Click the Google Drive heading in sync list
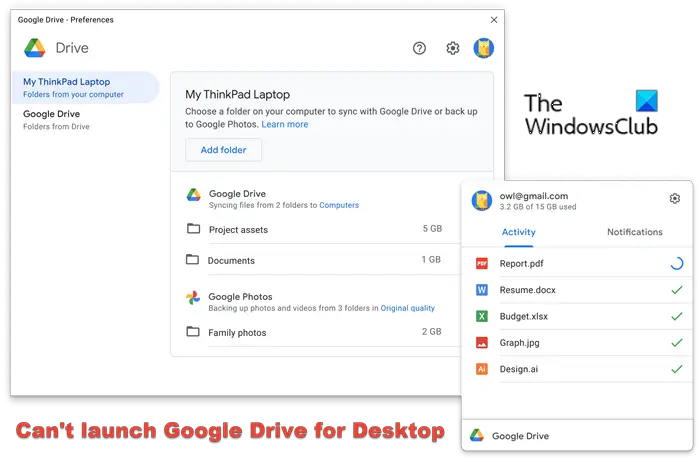698x459 pixels. (x=237, y=194)
